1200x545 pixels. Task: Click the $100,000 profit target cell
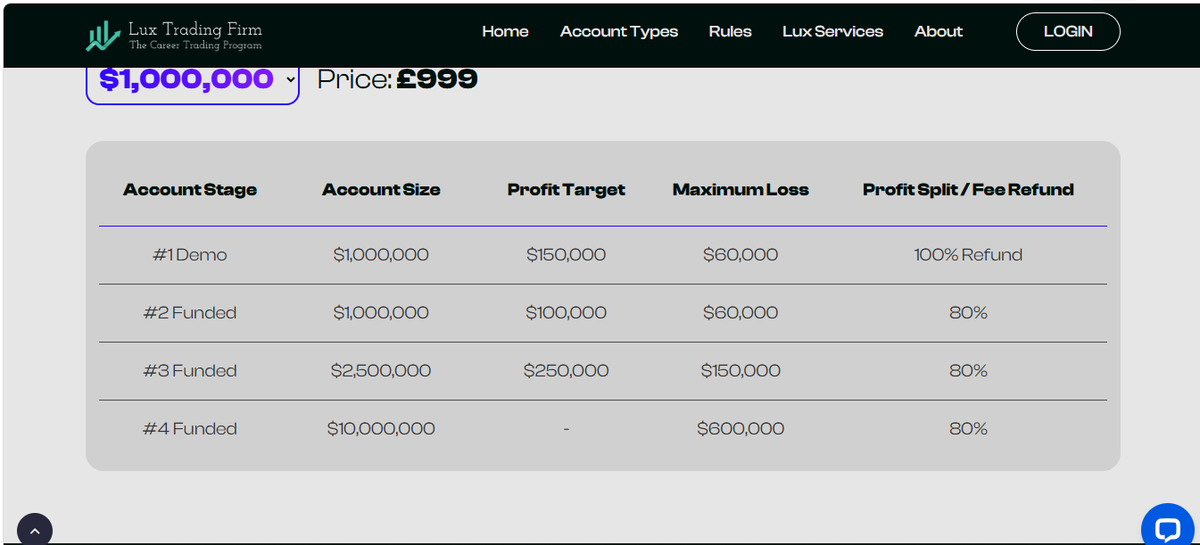pyautogui.click(x=566, y=313)
